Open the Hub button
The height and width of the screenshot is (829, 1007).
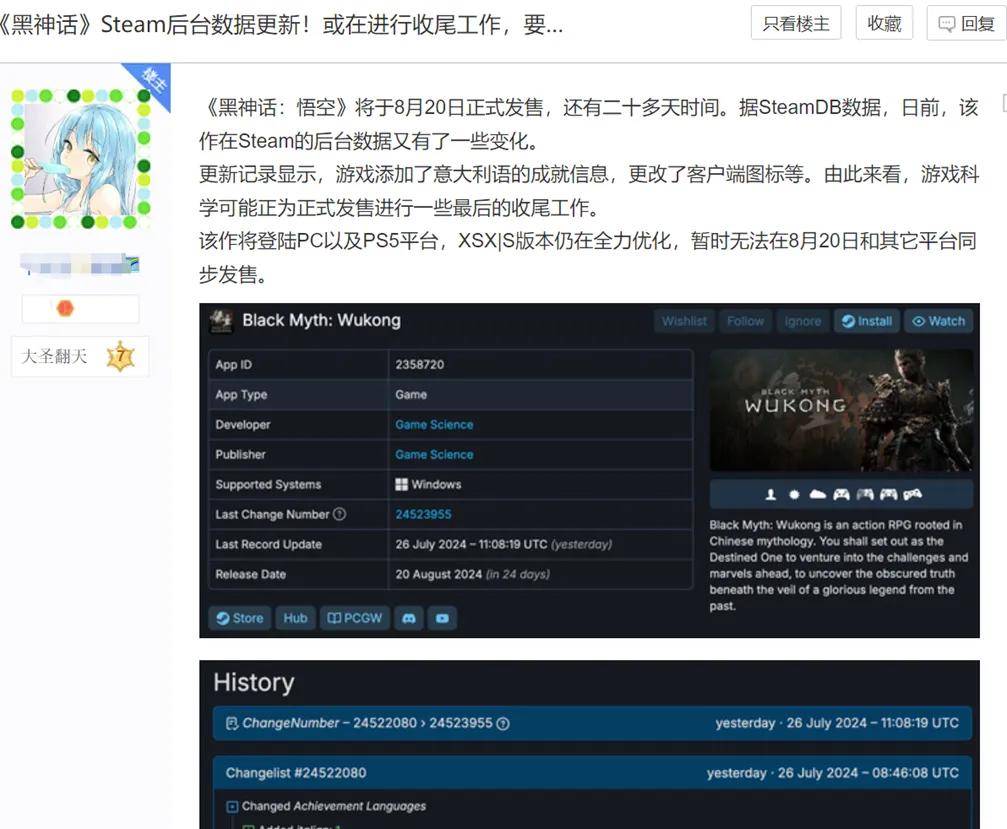[x=295, y=618]
